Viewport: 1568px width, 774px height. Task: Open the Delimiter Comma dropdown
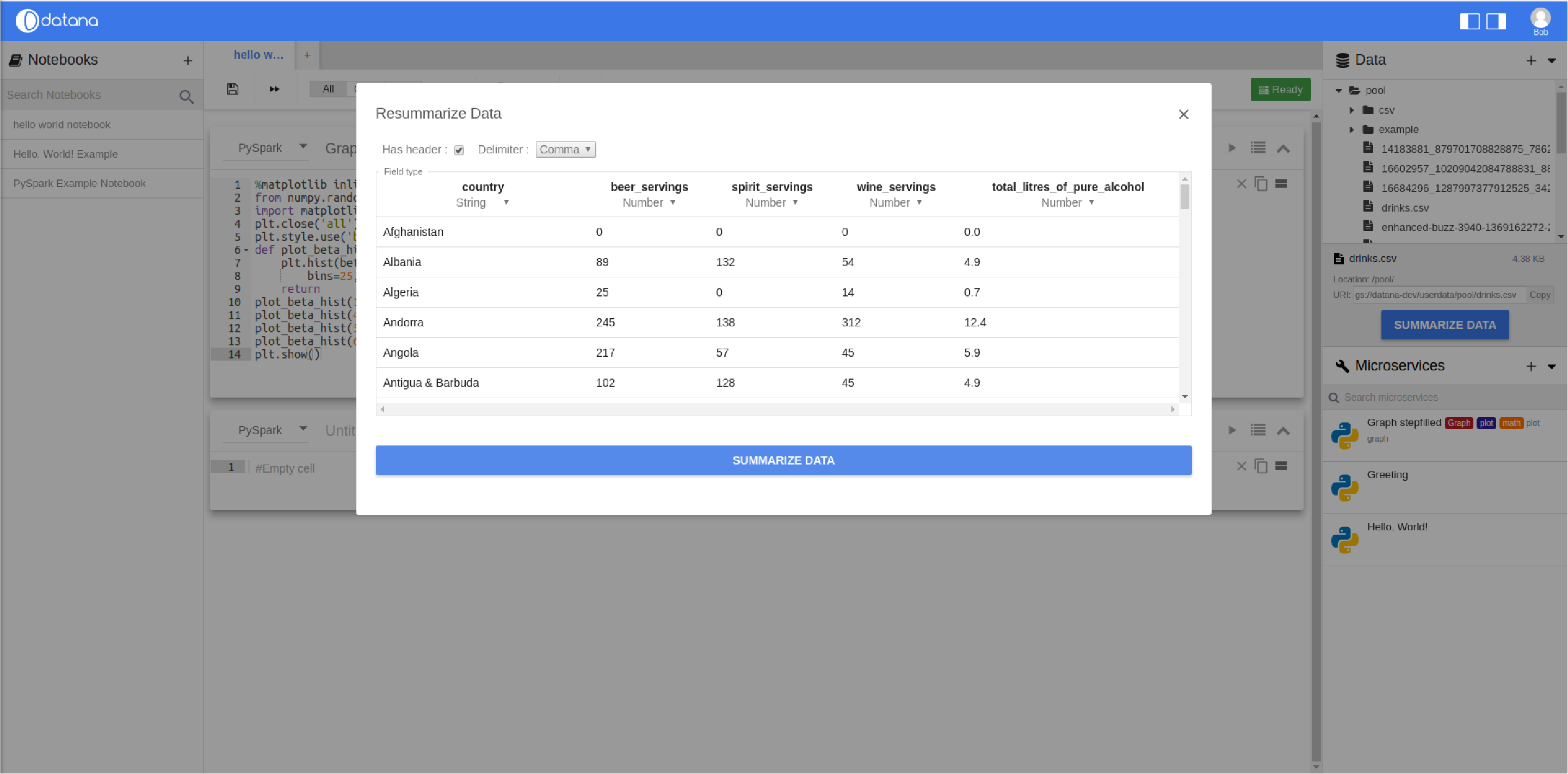coord(565,149)
